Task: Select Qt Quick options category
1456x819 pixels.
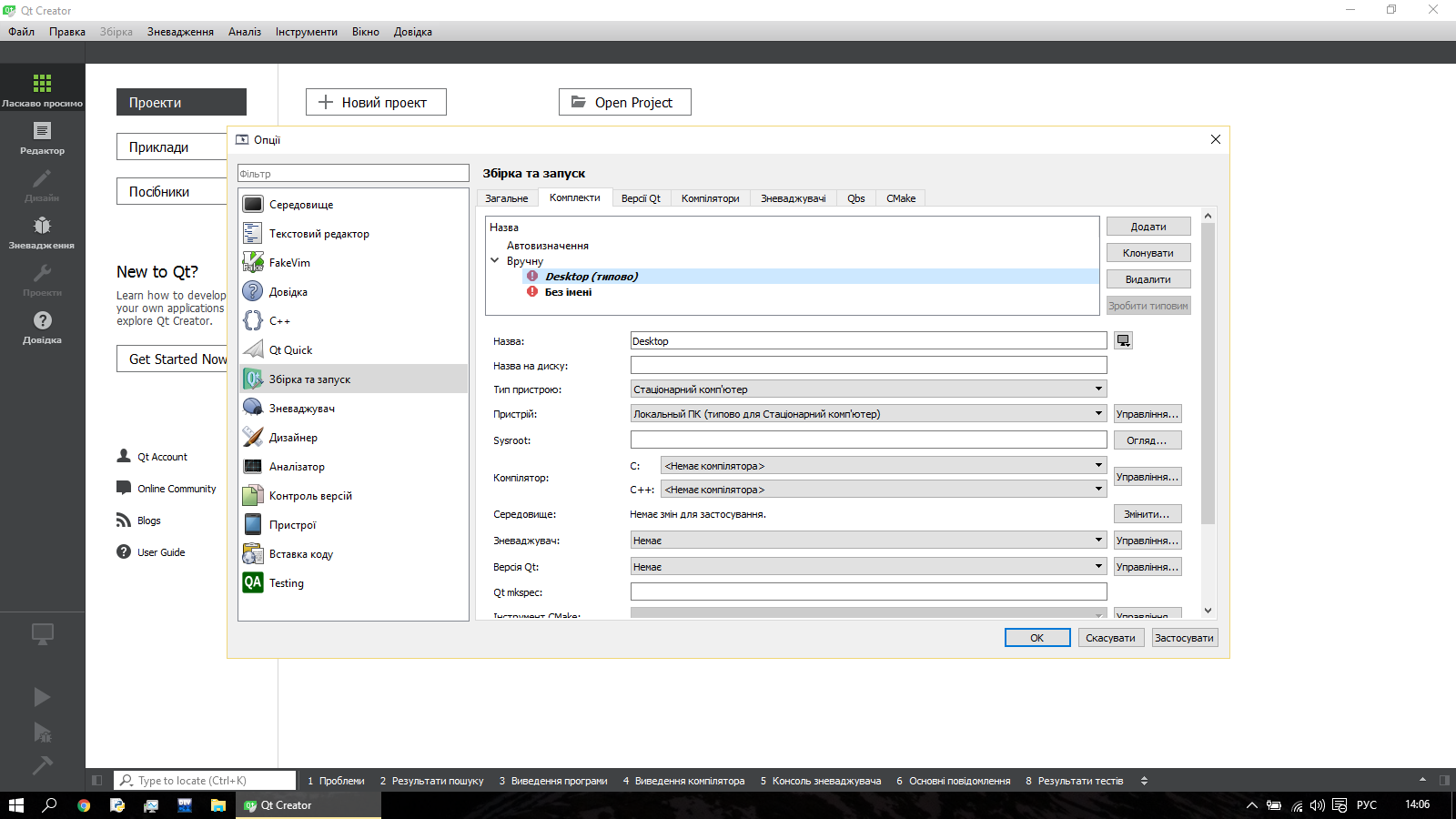Action: coord(290,350)
